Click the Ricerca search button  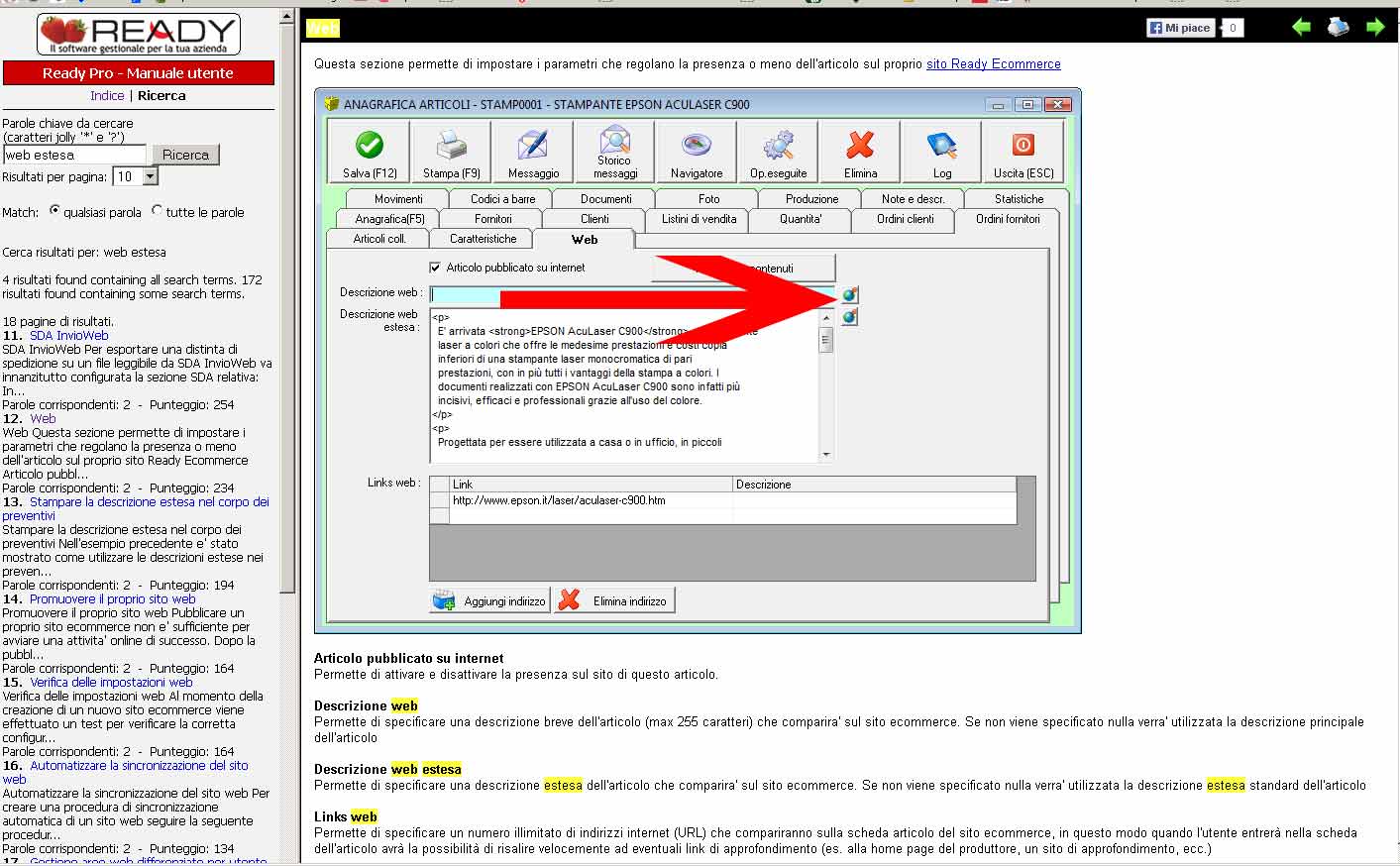(185, 155)
